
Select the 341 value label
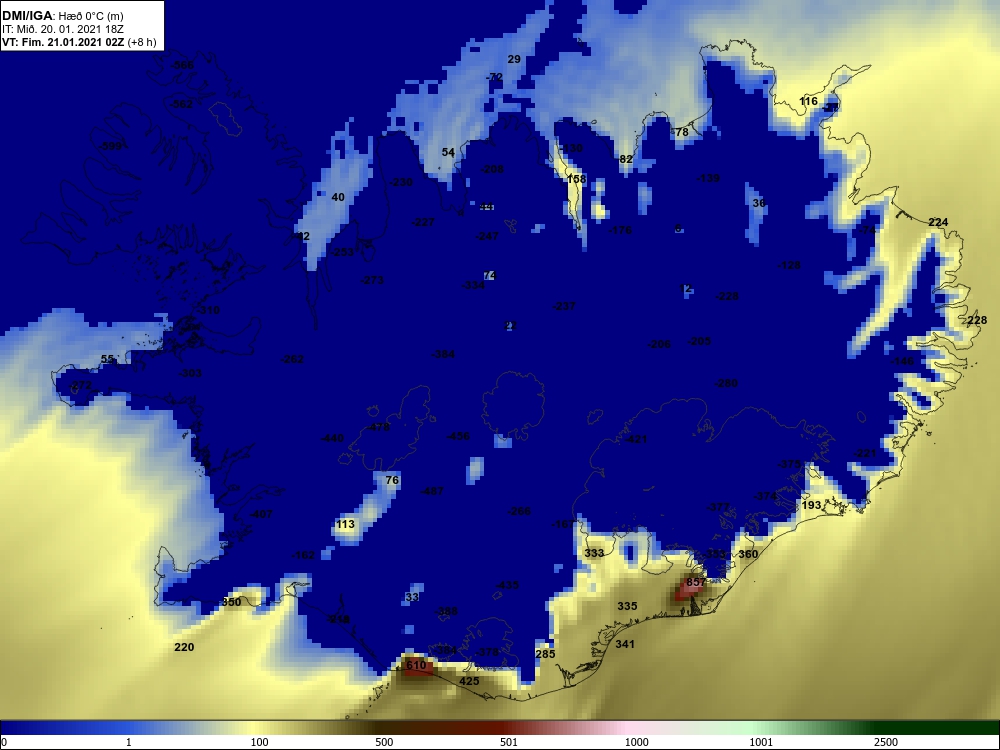tap(625, 644)
